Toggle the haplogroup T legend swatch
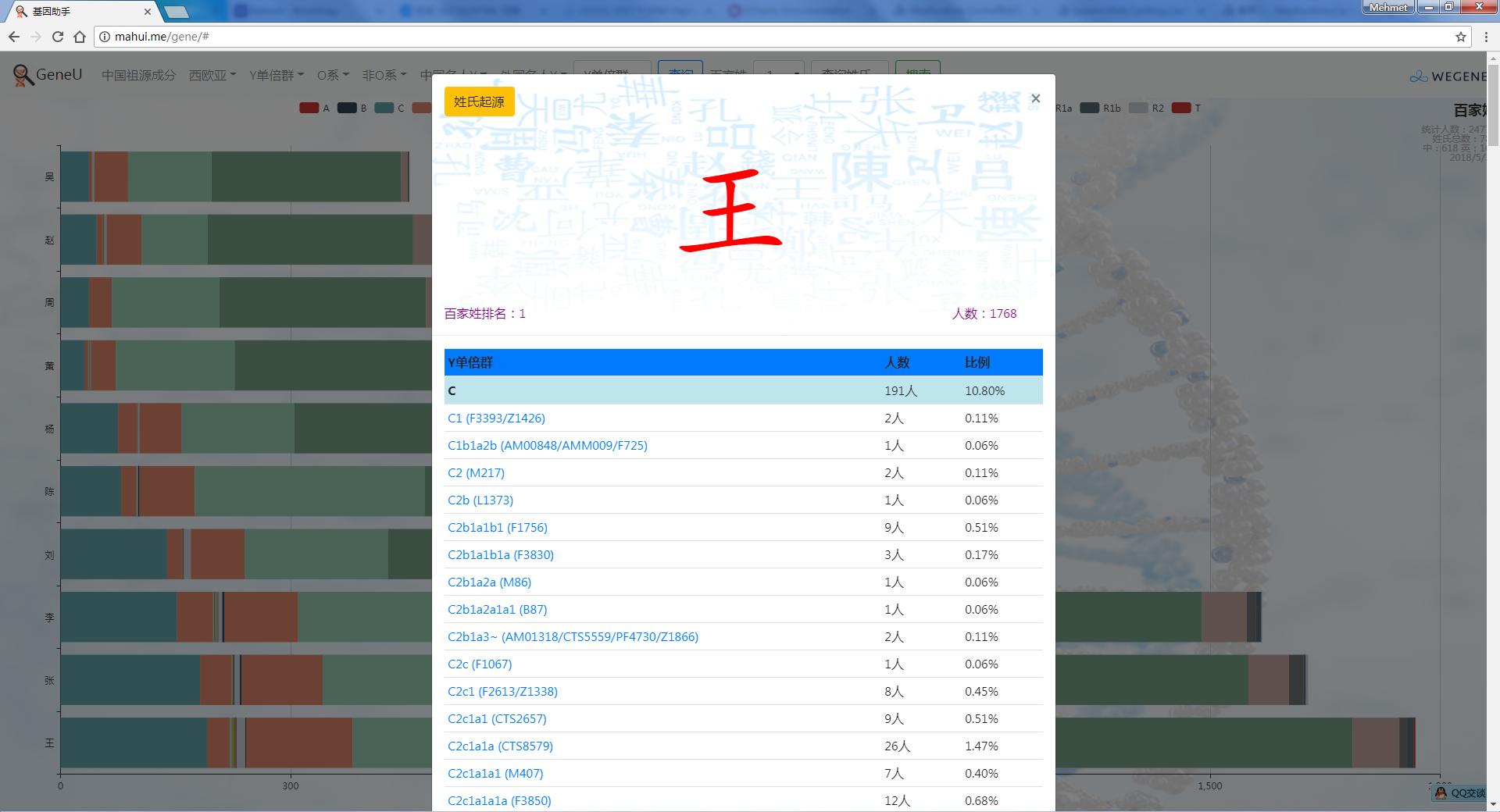The height and width of the screenshot is (812, 1500). 1181,108
